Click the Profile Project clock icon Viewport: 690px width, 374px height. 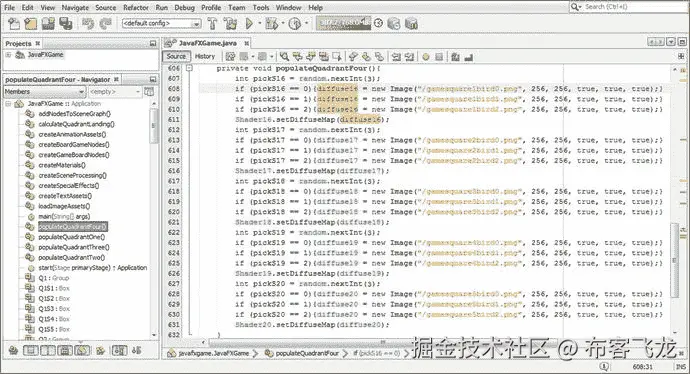tap(294, 23)
